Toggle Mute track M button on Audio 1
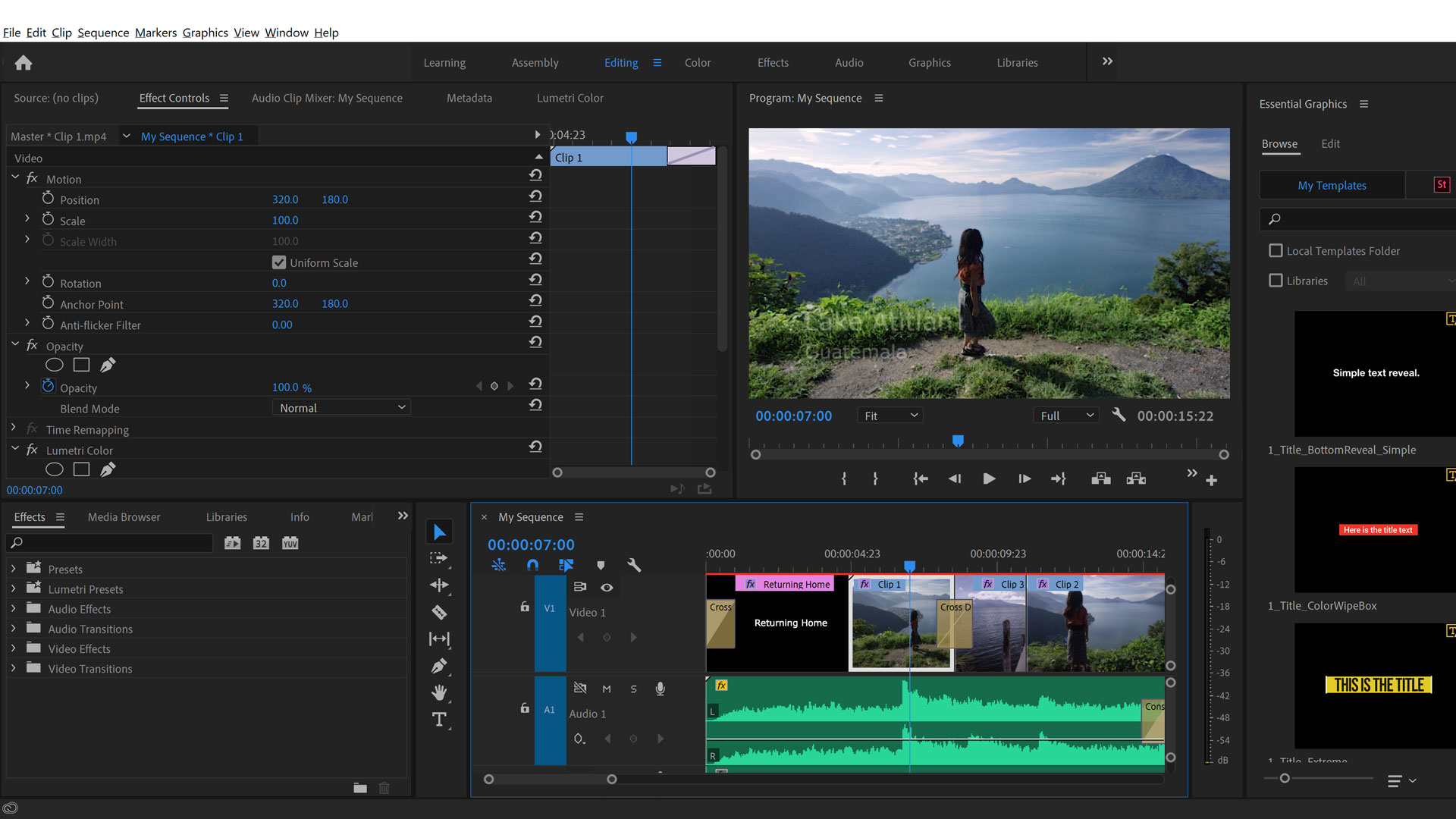This screenshot has width=1456, height=819. click(607, 689)
